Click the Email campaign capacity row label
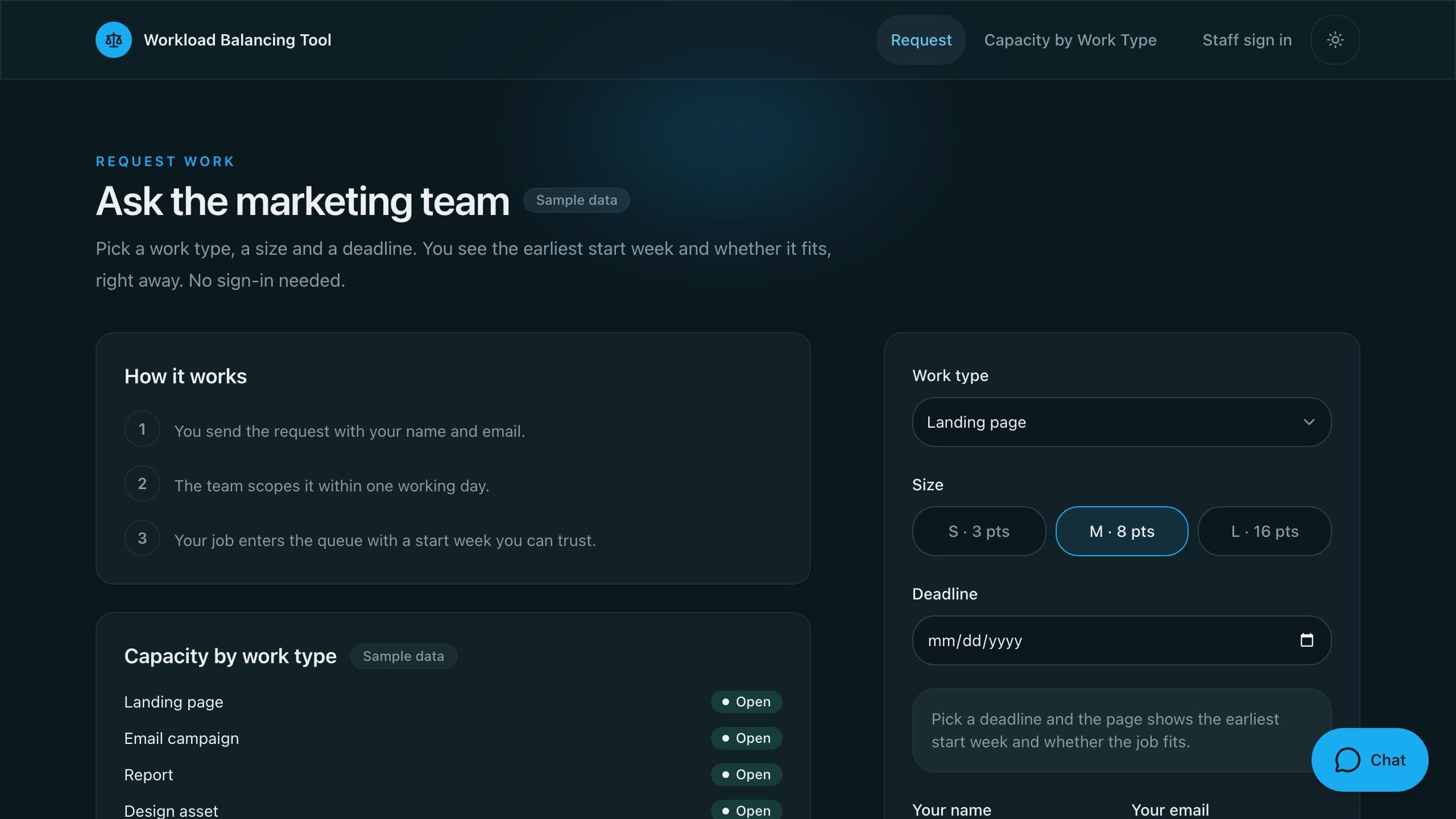The width and height of the screenshot is (1456, 819). point(181,738)
